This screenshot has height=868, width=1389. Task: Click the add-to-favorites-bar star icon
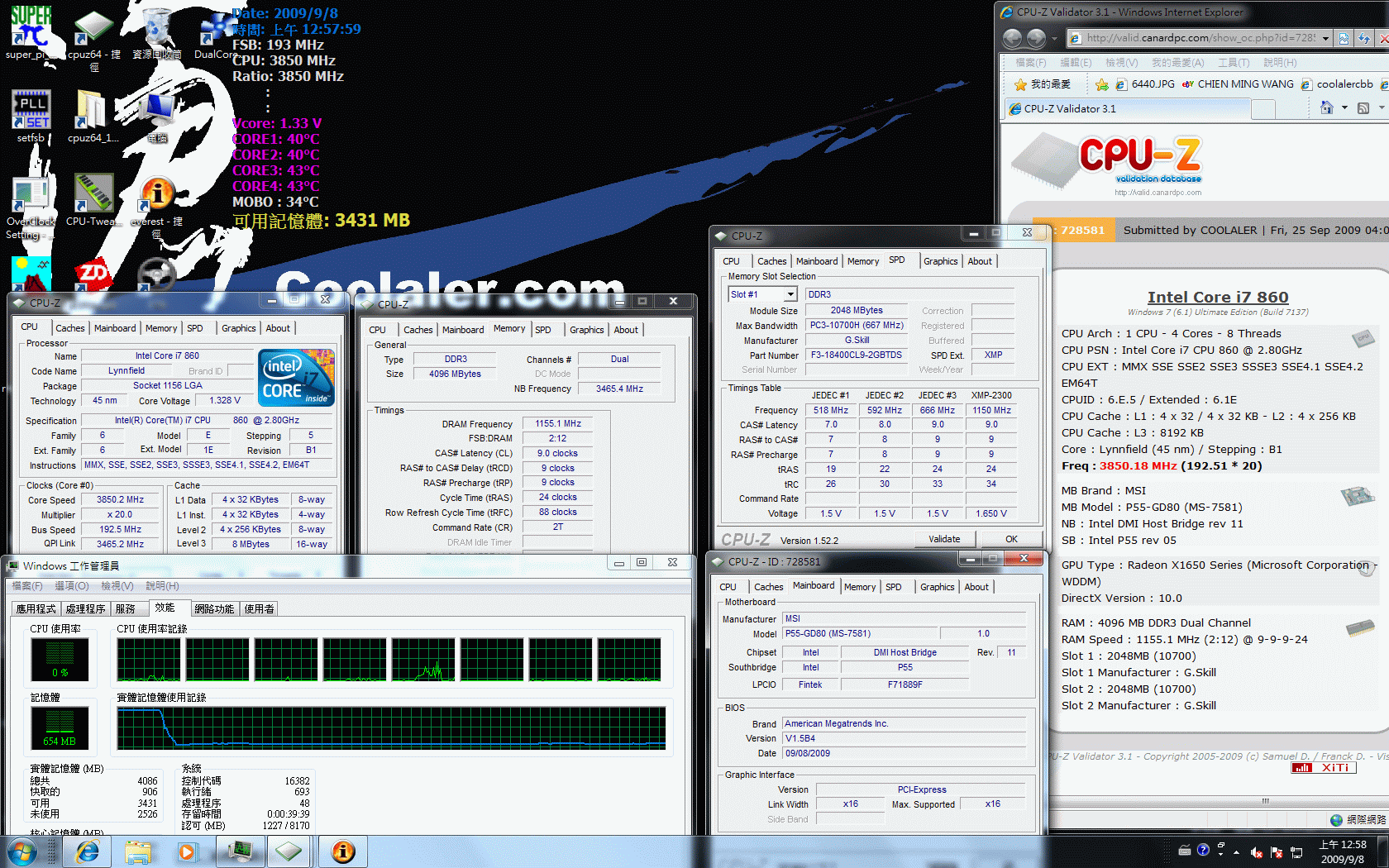[x=1102, y=84]
